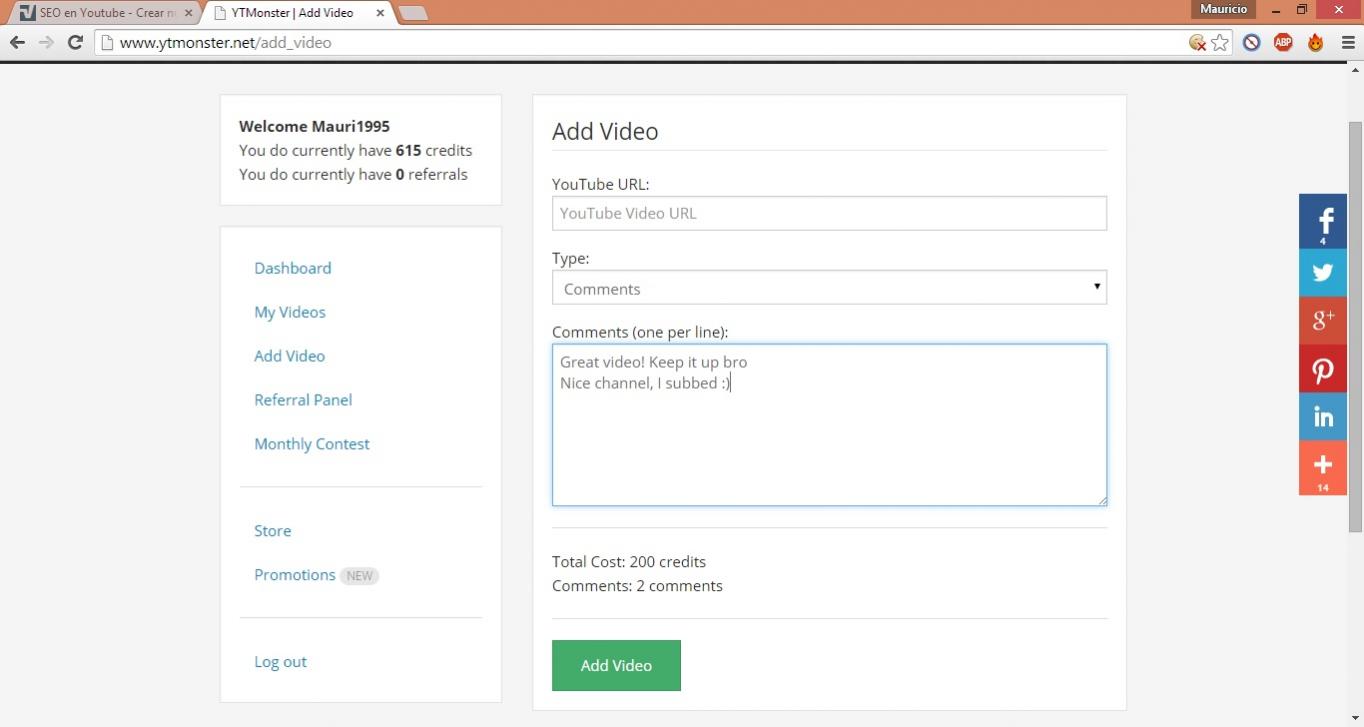
Task: Reload the page with refresh button
Action: pos(75,42)
